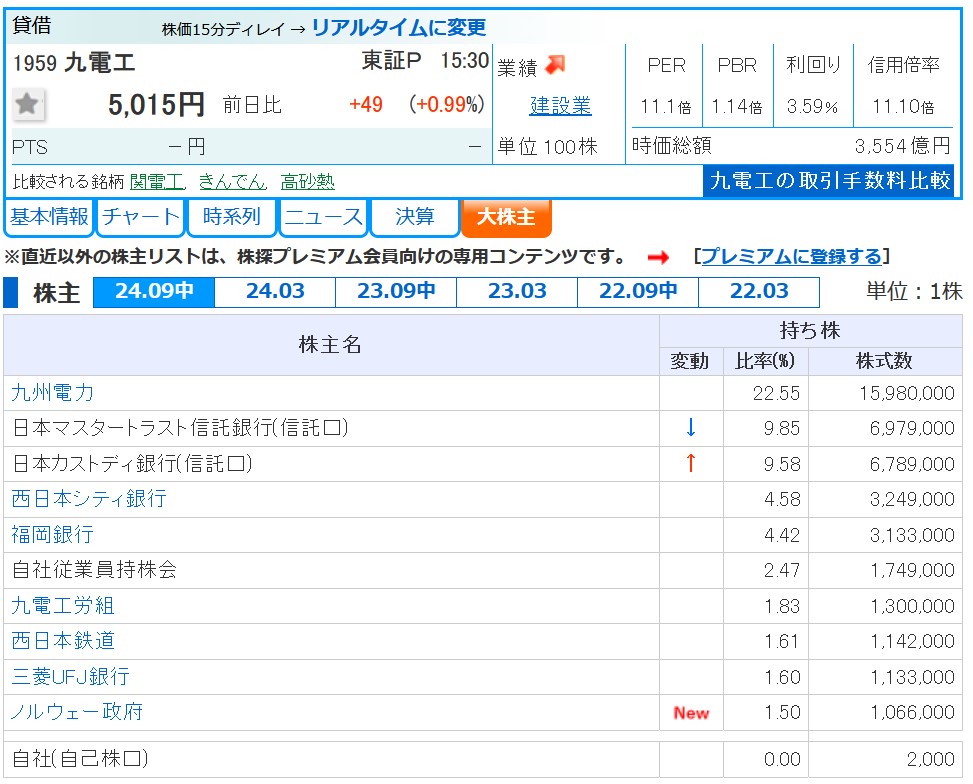Select the 22.09中 period tab
The height and width of the screenshot is (784, 973).
(638, 292)
